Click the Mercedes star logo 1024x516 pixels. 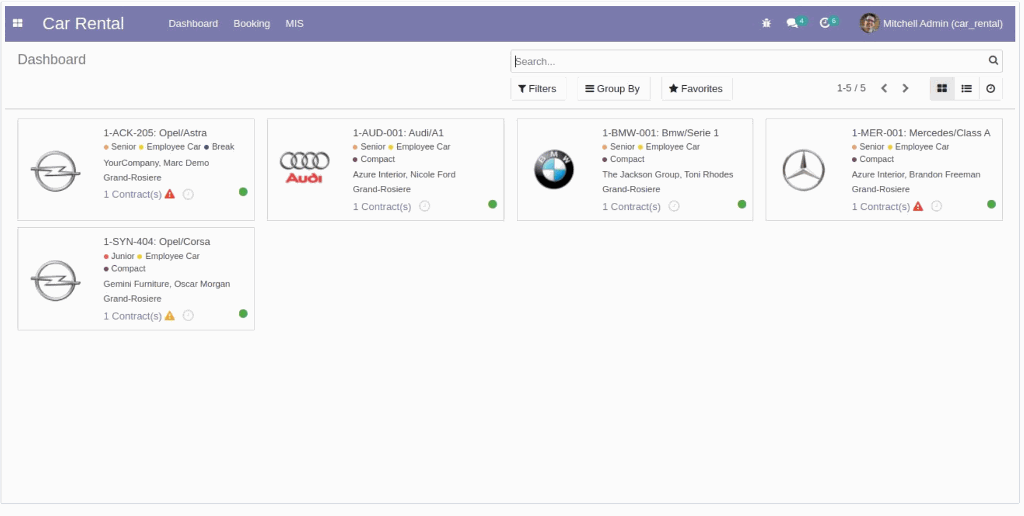pyautogui.click(x=803, y=170)
